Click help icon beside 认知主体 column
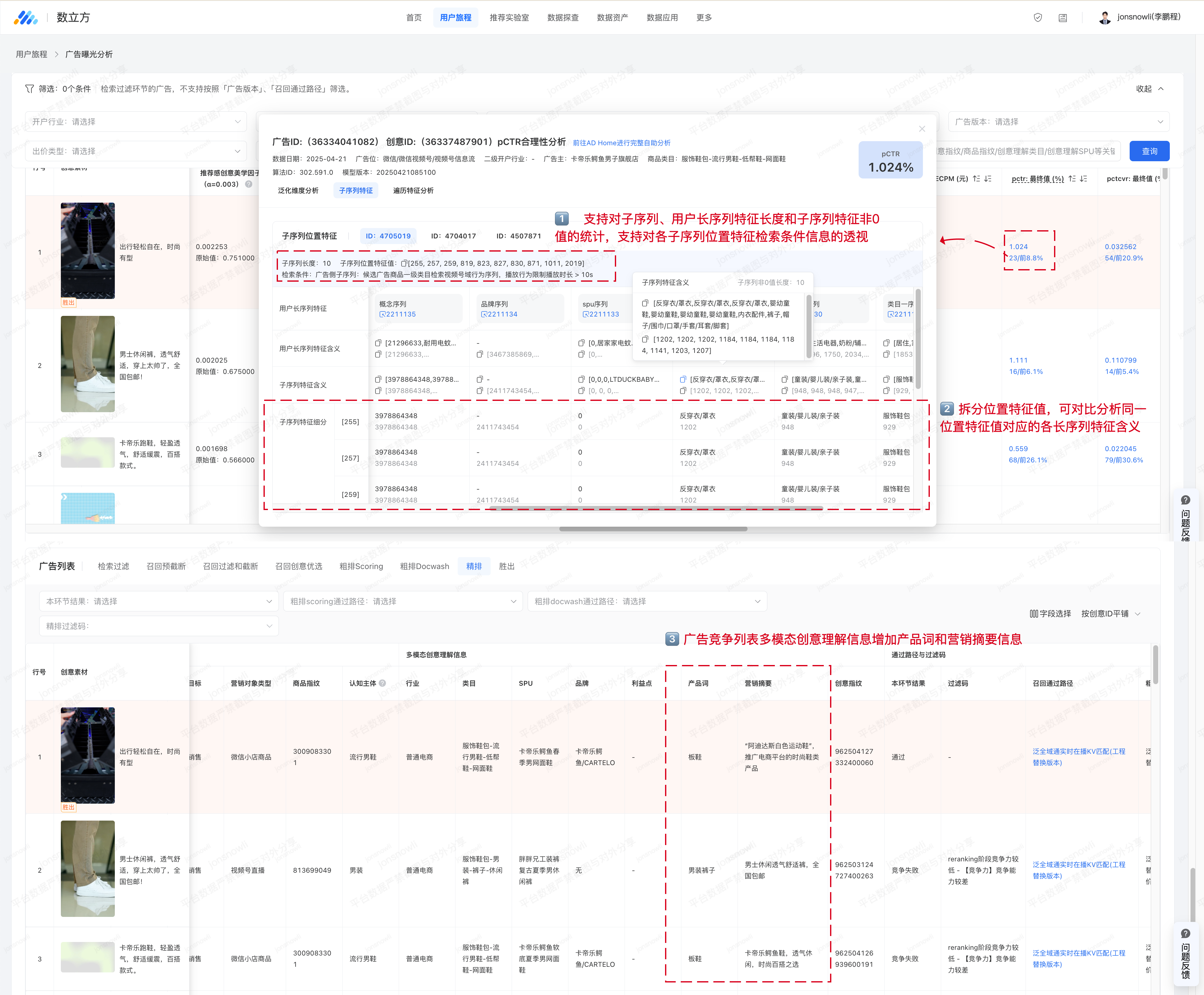 coord(382,683)
